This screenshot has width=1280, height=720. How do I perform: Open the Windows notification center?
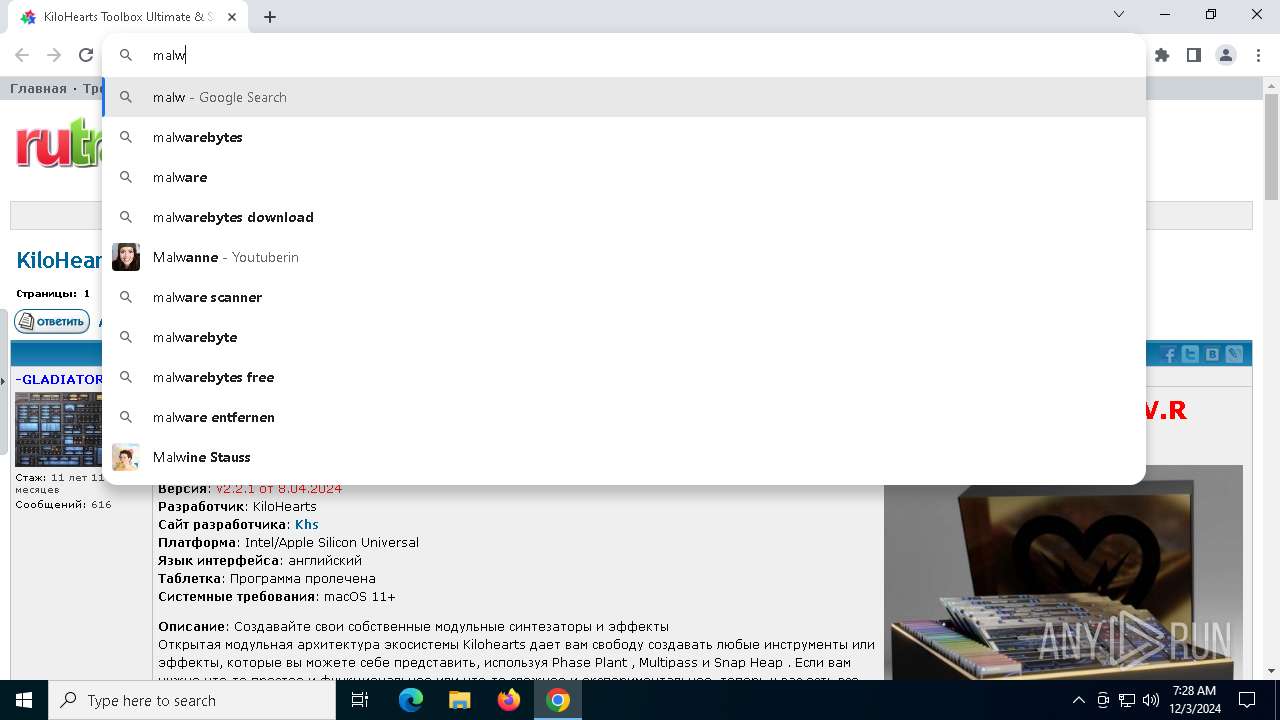click(x=1247, y=700)
